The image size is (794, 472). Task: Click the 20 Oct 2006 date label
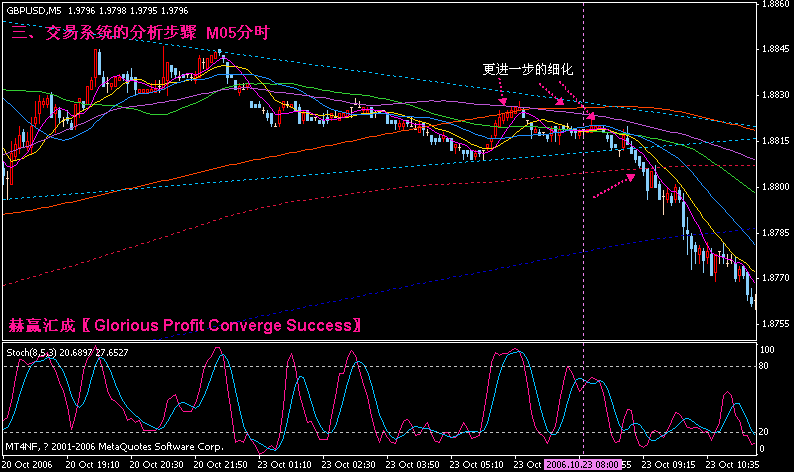pos(30,465)
